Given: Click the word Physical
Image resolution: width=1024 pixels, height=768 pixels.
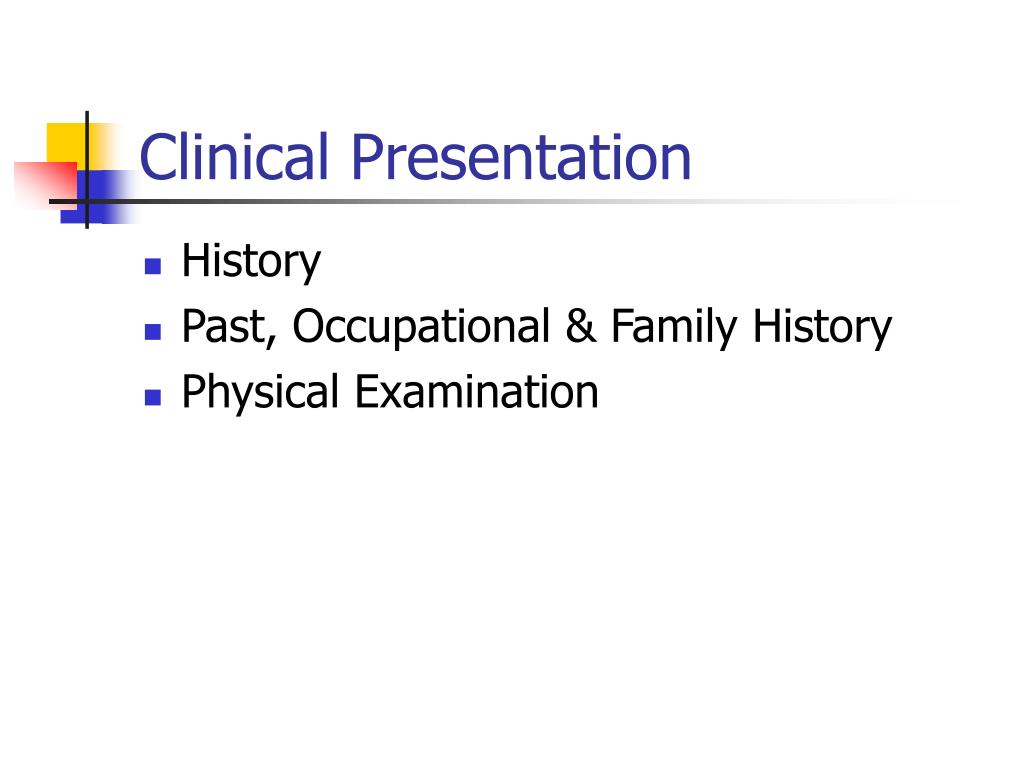Looking at the screenshot, I should coord(260,392).
